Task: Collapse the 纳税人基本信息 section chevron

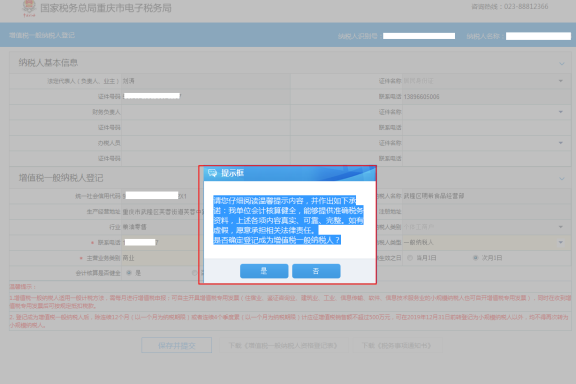Action: 562,64
